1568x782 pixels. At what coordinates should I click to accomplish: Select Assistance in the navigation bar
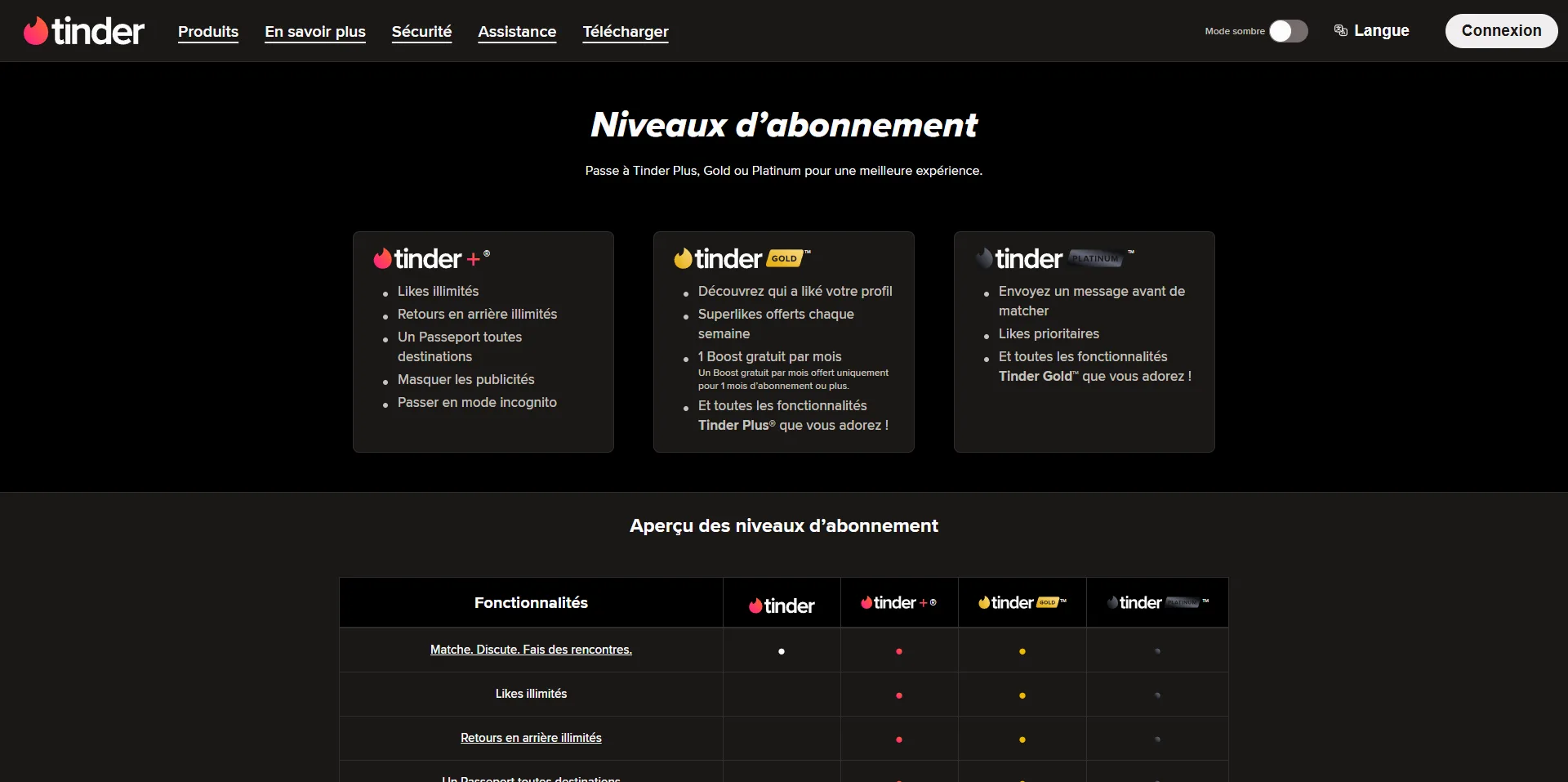coord(517,31)
